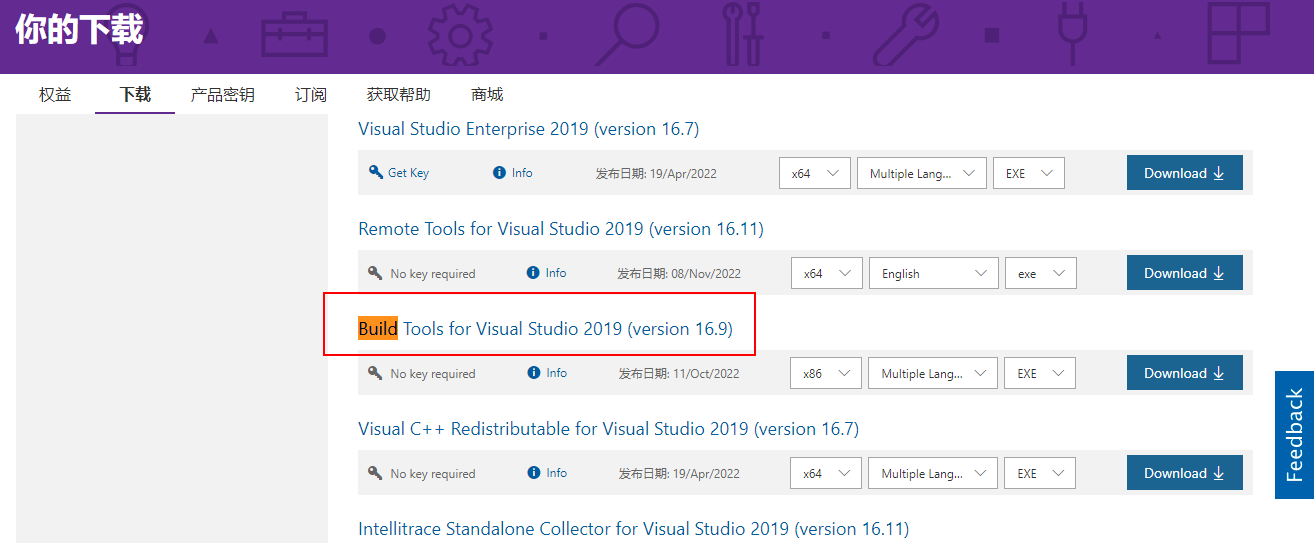This screenshot has height=543, width=1314.
Task: Click Info icon for Visual Studio Enterprise 2019
Action: (x=500, y=172)
